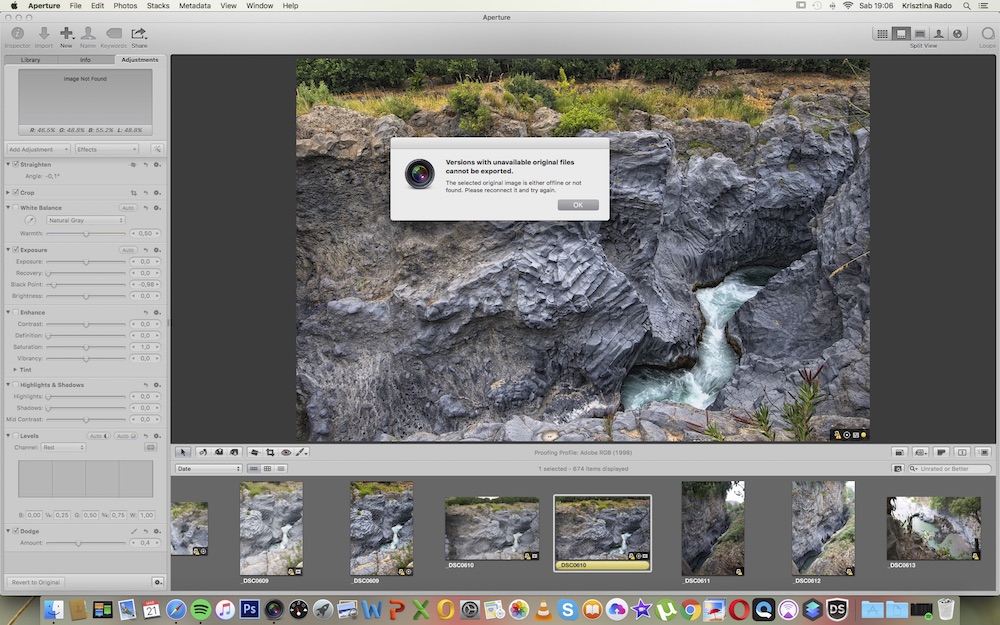
Task: Click OK in the export error dialog
Action: [578, 205]
